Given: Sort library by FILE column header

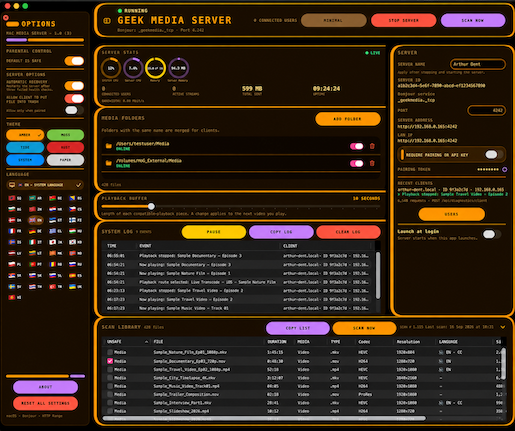Looking at the screenshot, I should (x=158, y=342).
